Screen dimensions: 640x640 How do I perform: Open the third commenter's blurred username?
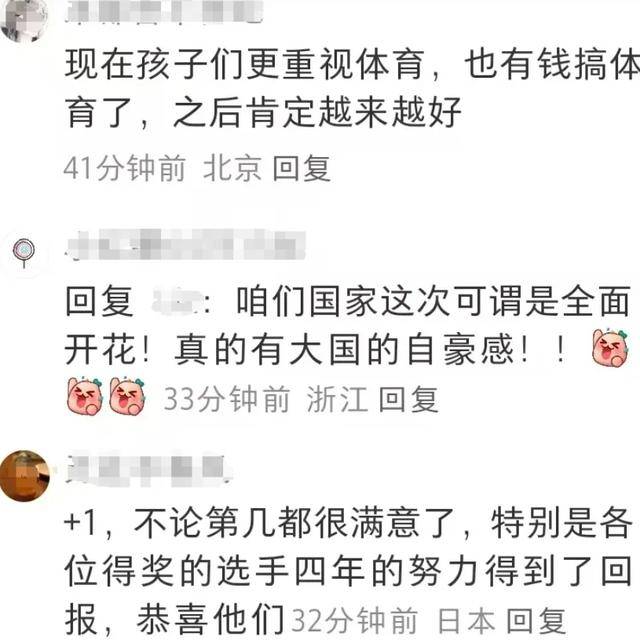149,471
